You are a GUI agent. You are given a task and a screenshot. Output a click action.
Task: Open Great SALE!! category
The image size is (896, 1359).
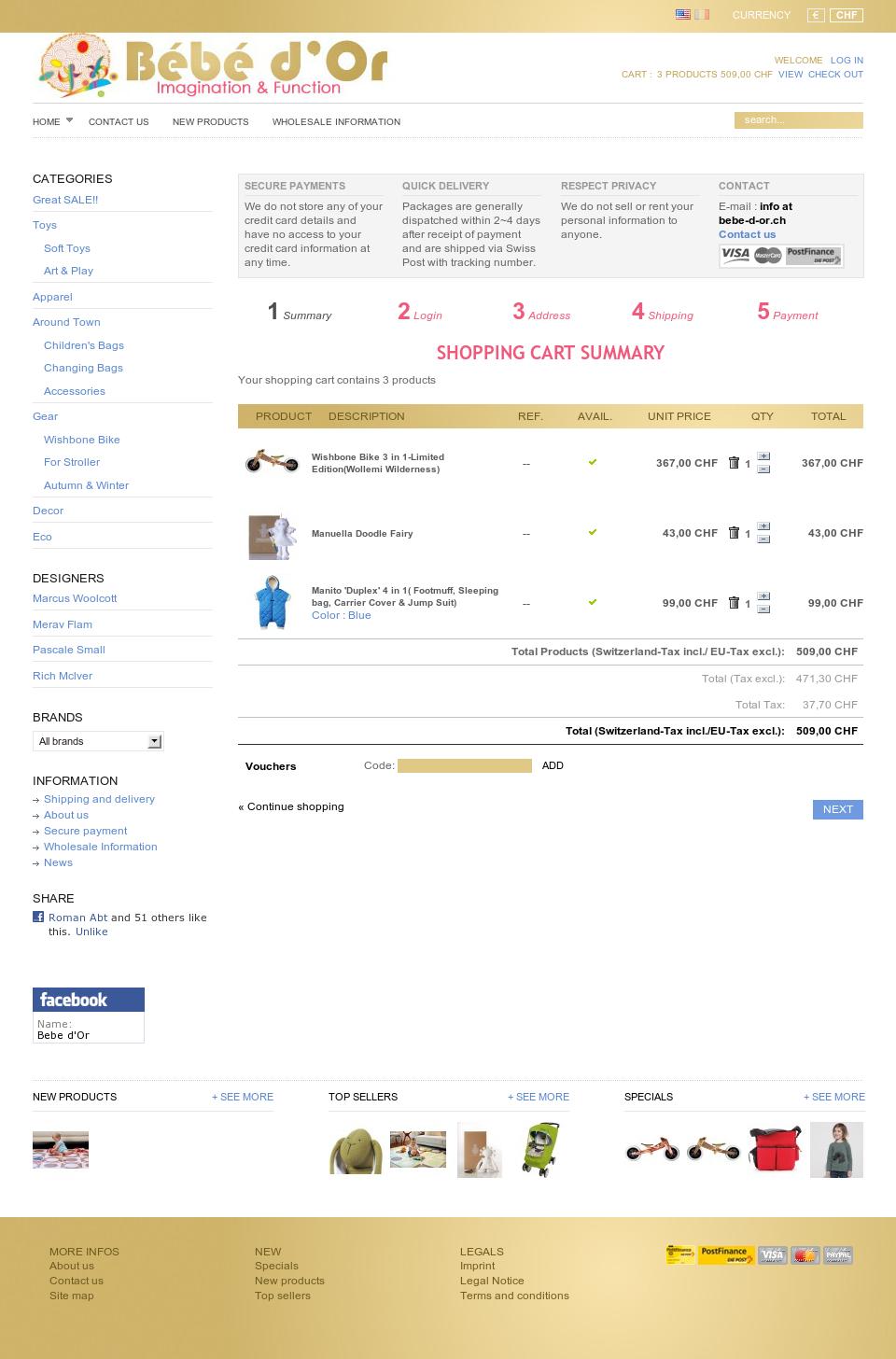coord(65,200)
